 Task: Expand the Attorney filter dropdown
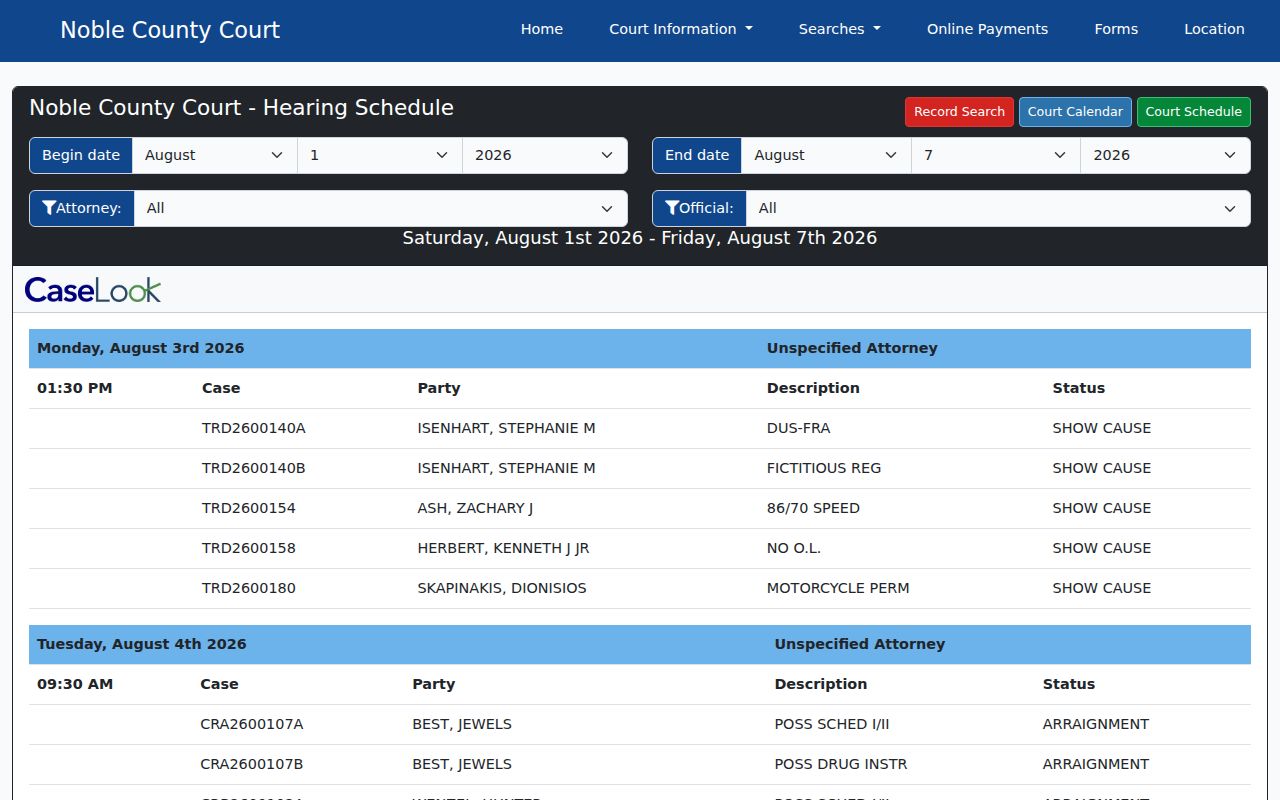381,208
